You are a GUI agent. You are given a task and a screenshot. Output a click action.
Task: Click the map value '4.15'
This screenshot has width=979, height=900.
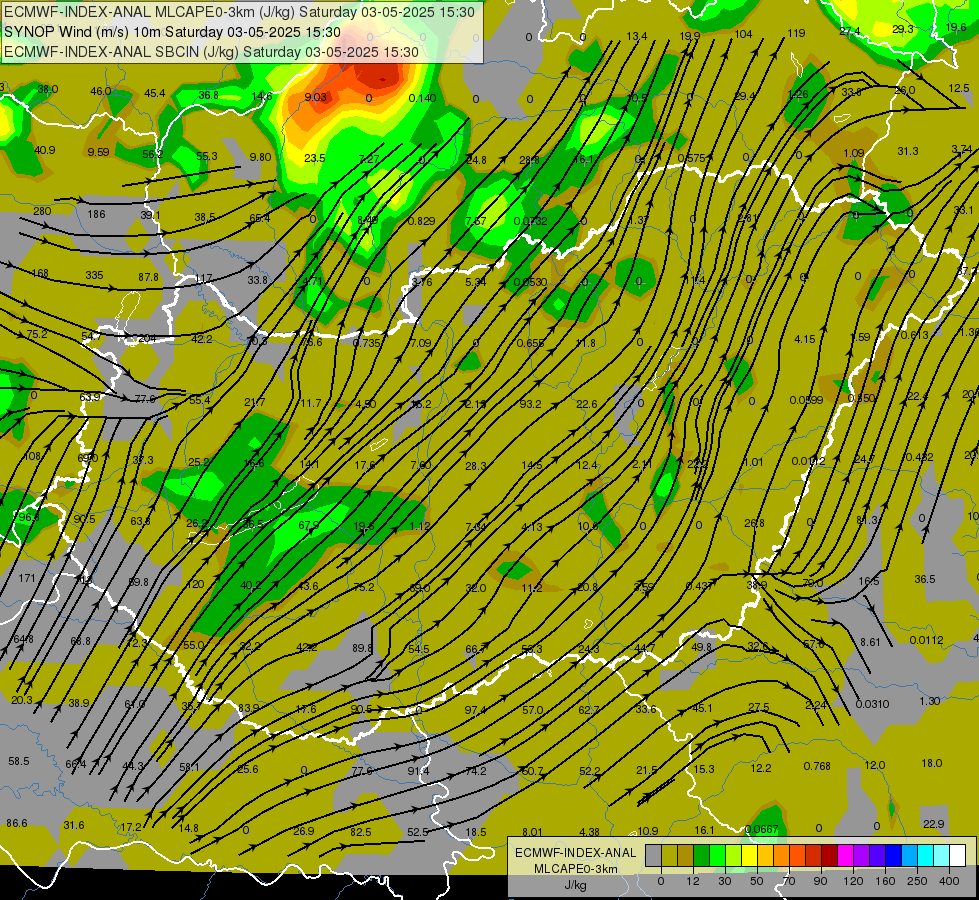click(805, 339)
